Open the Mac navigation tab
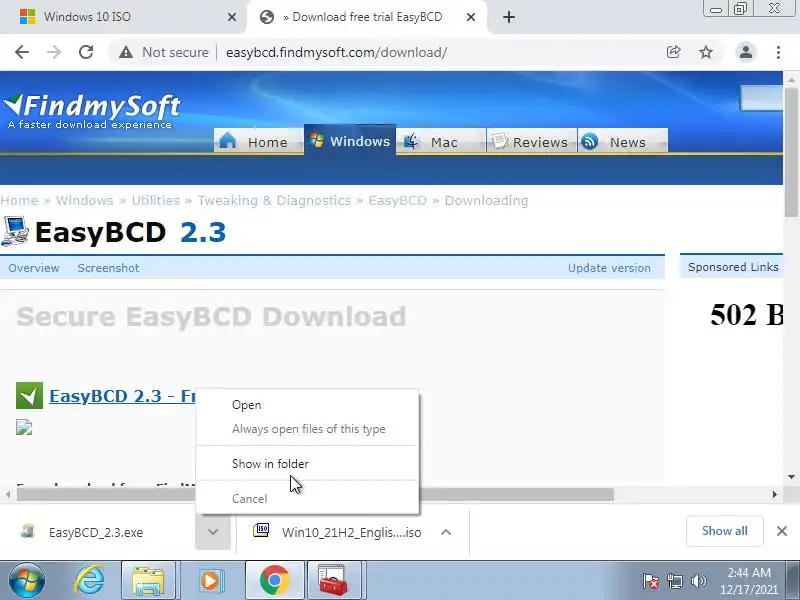The height and width of the screenshot is (600, 800). 441,141
